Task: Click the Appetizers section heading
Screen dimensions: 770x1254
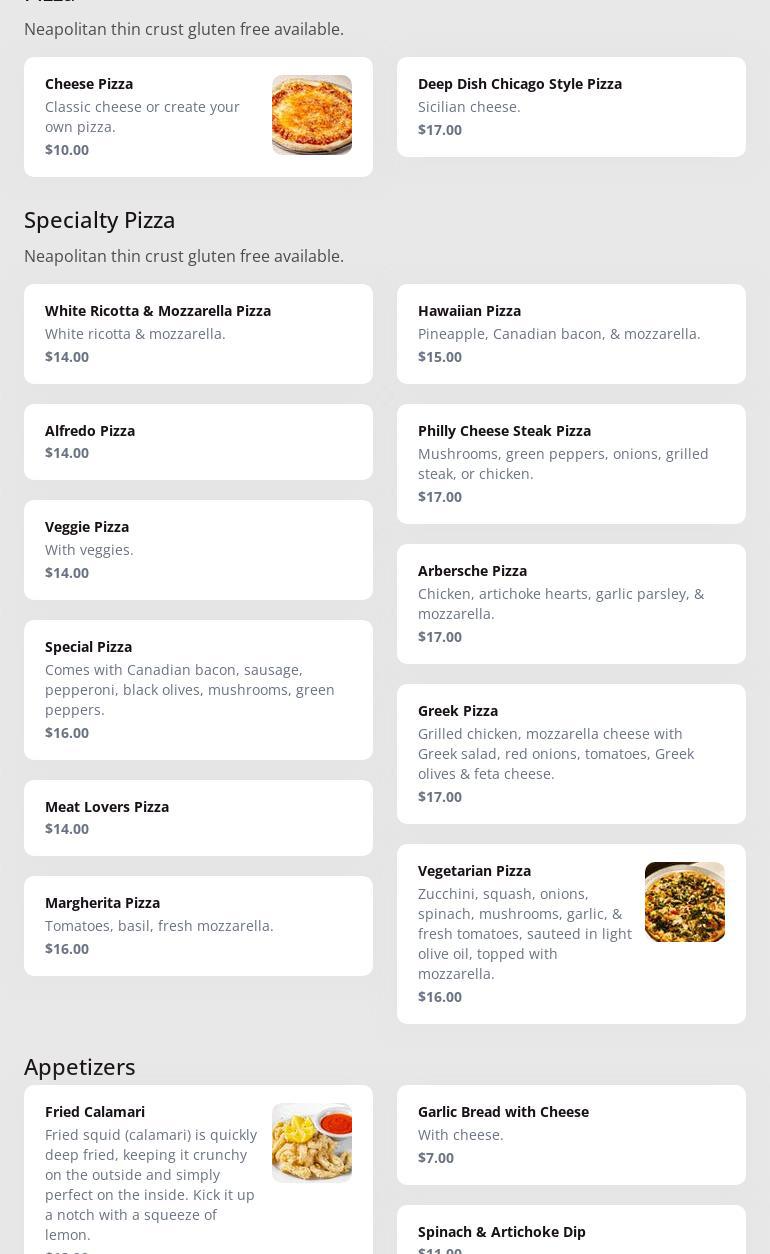Action: (80, 1067)
